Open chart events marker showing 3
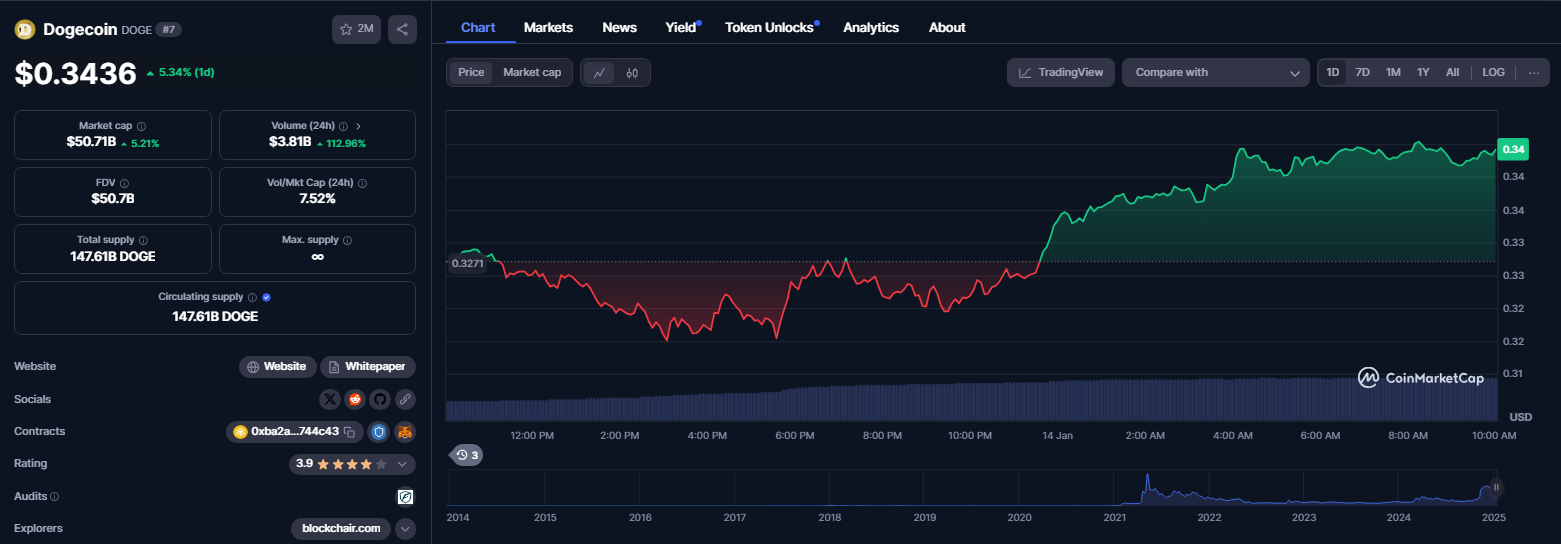Screen dimensions: 1561x544 pos(467,455)
